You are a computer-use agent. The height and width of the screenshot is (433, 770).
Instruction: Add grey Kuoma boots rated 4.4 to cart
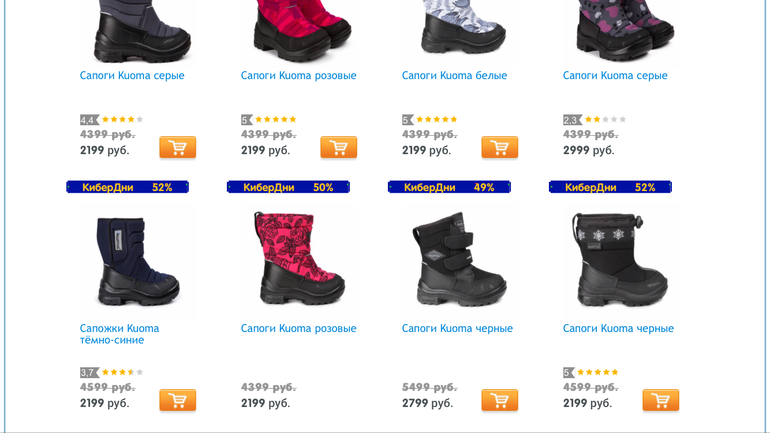tap(177, 147)
